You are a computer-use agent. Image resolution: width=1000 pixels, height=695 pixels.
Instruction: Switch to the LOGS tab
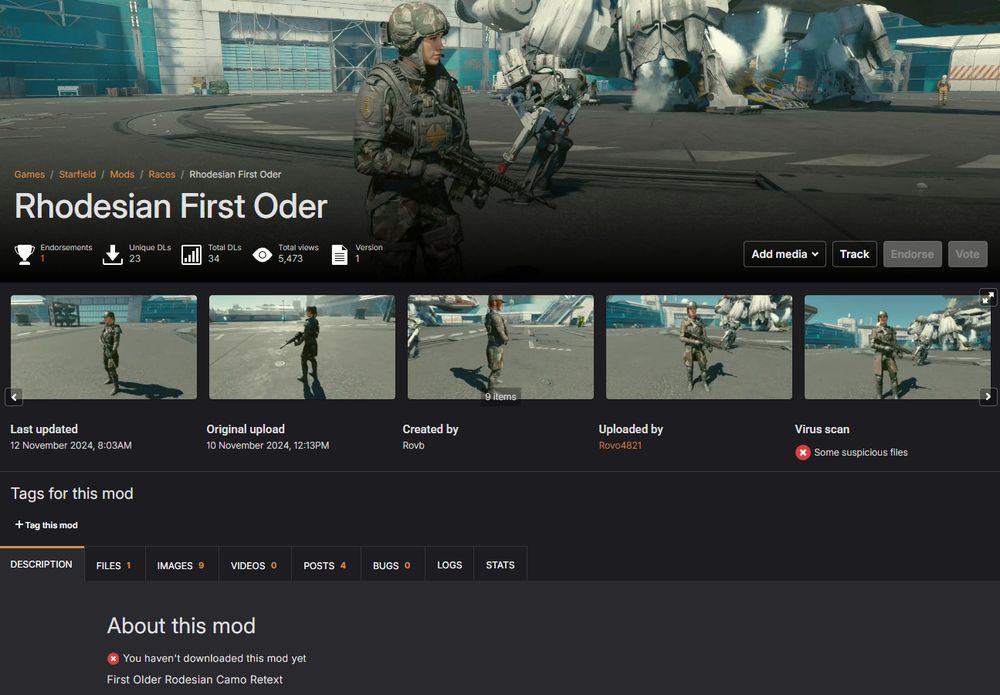450,565
